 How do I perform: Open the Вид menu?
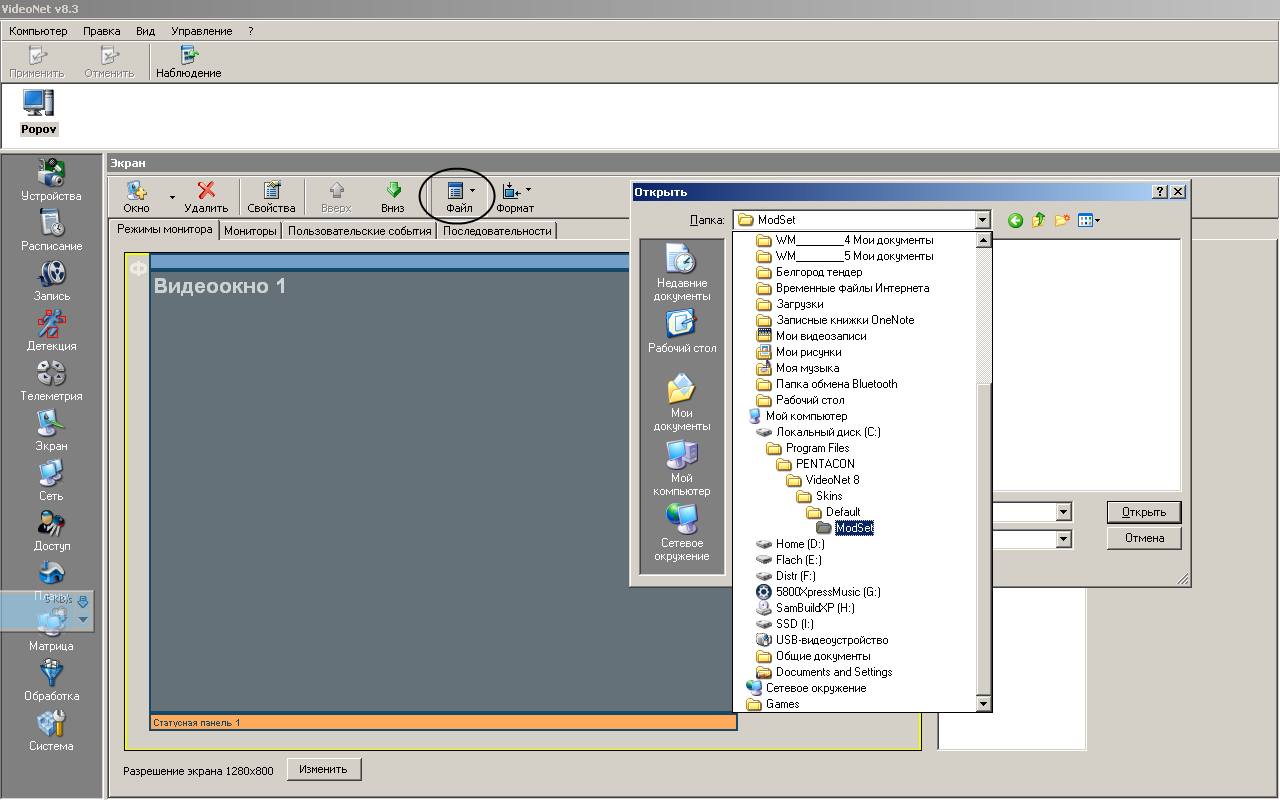145,31
